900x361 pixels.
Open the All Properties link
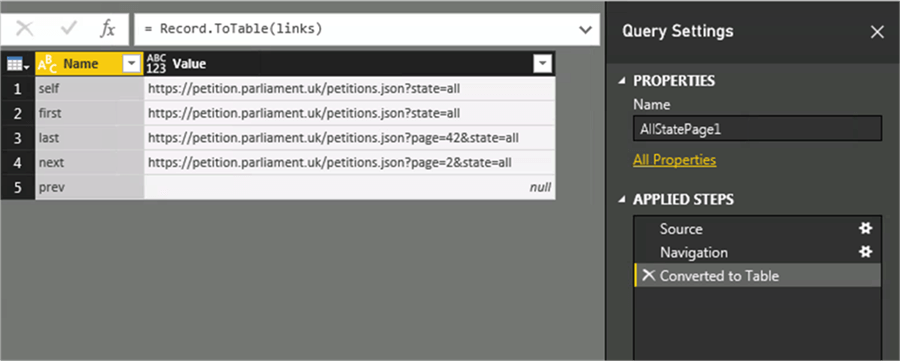tap(674, 160)
